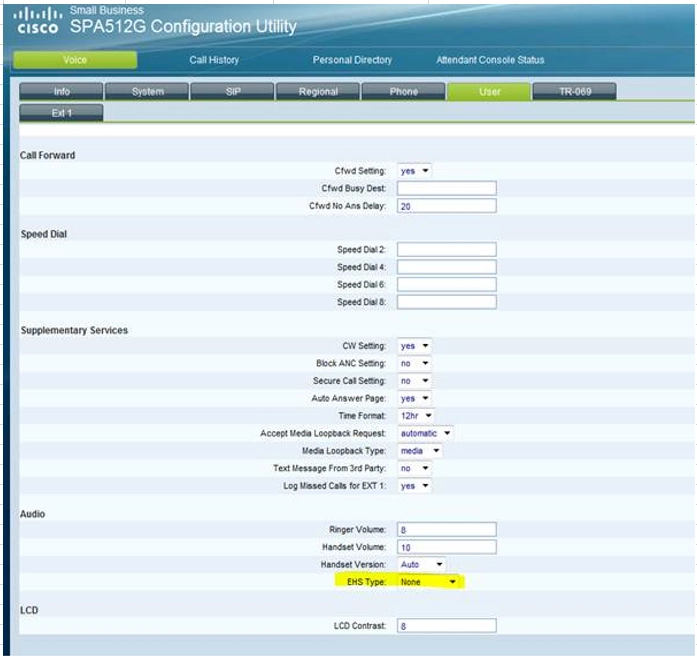This screenshot has height=658, width=697.
Task: Expand the Cfwd Setting dropdown
Action: [414, 171]
